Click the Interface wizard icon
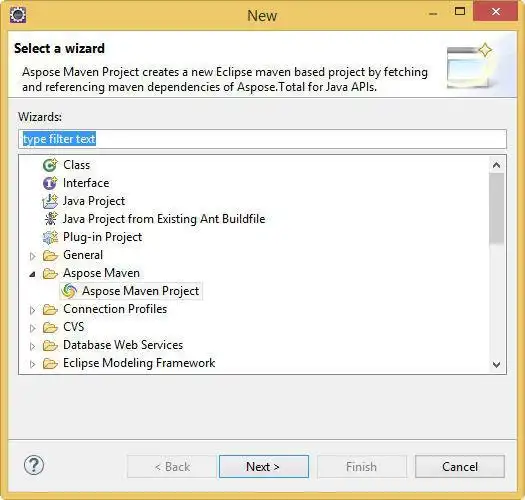Image resolution: width=525 pixels, height=500 pixels. tap(50, 183)
